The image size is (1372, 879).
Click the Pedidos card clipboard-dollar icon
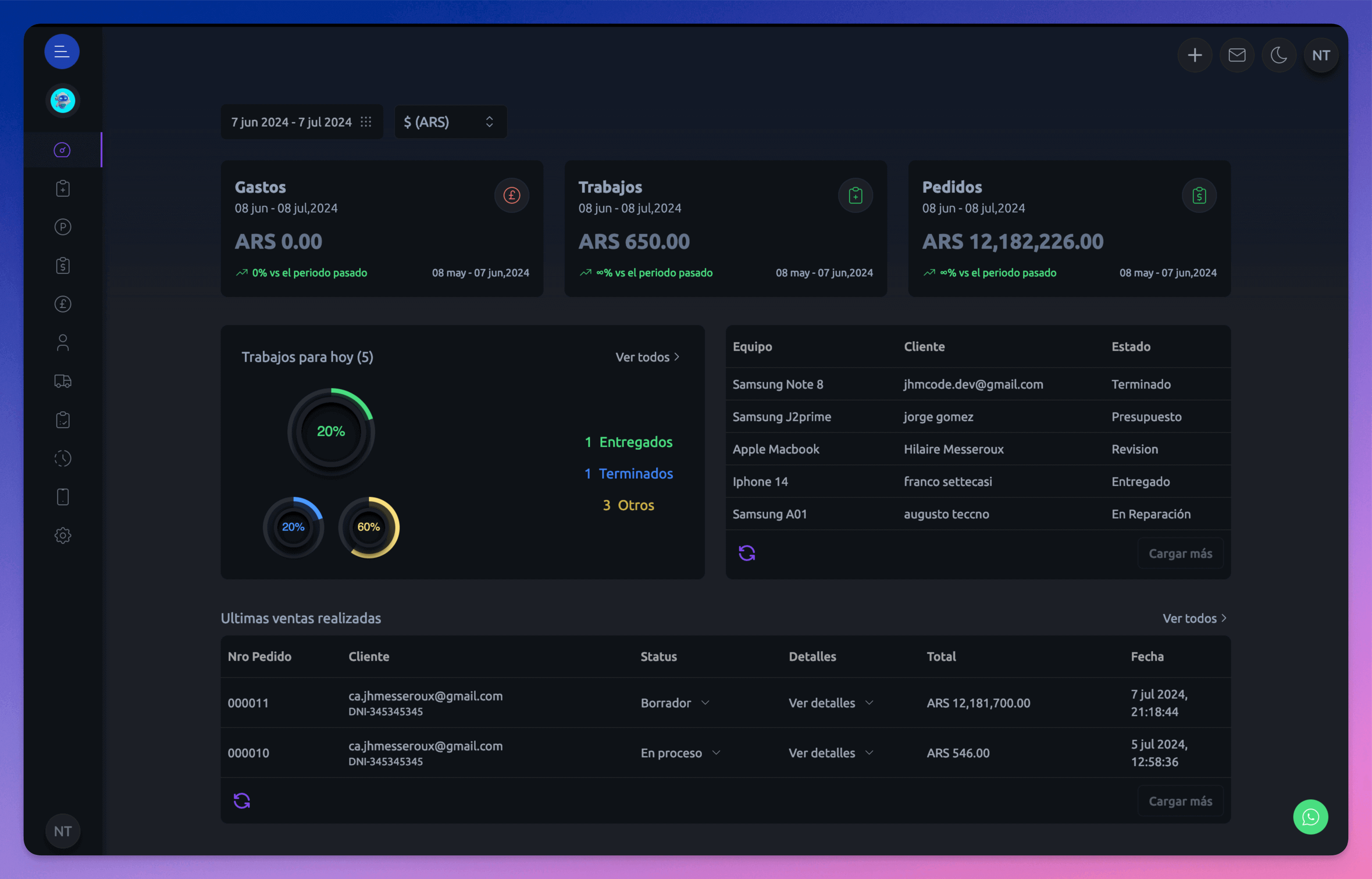tap(1199, 196)
